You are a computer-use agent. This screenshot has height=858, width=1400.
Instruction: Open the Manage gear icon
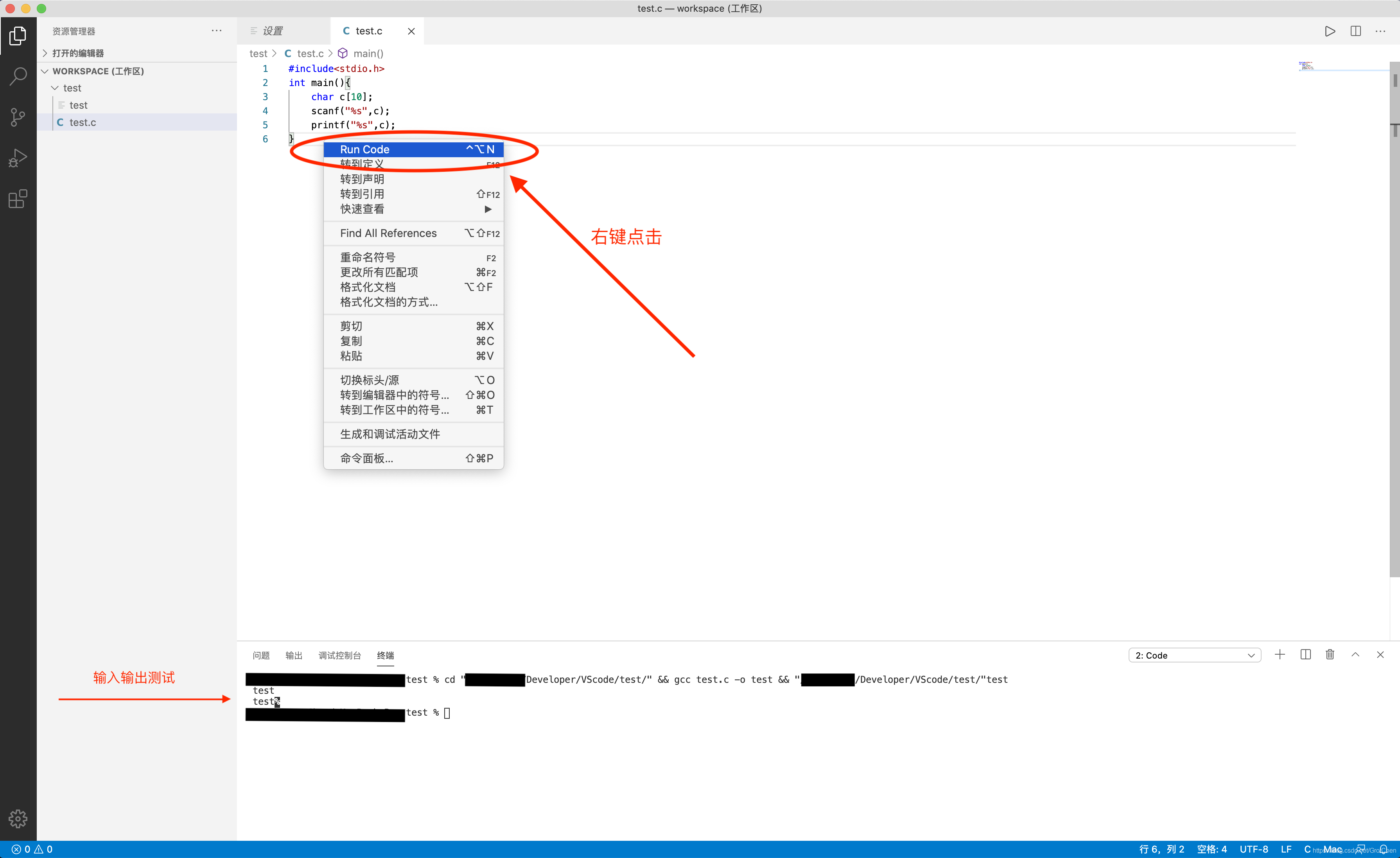click(x=18, y=819)
